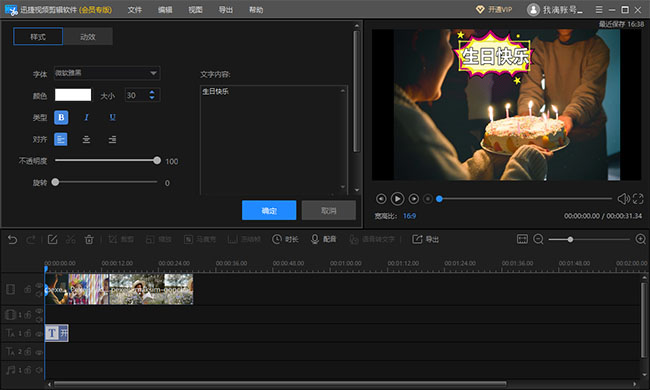
Task: Enter fullscreen preview mode
Action: (x=638, y=199)
